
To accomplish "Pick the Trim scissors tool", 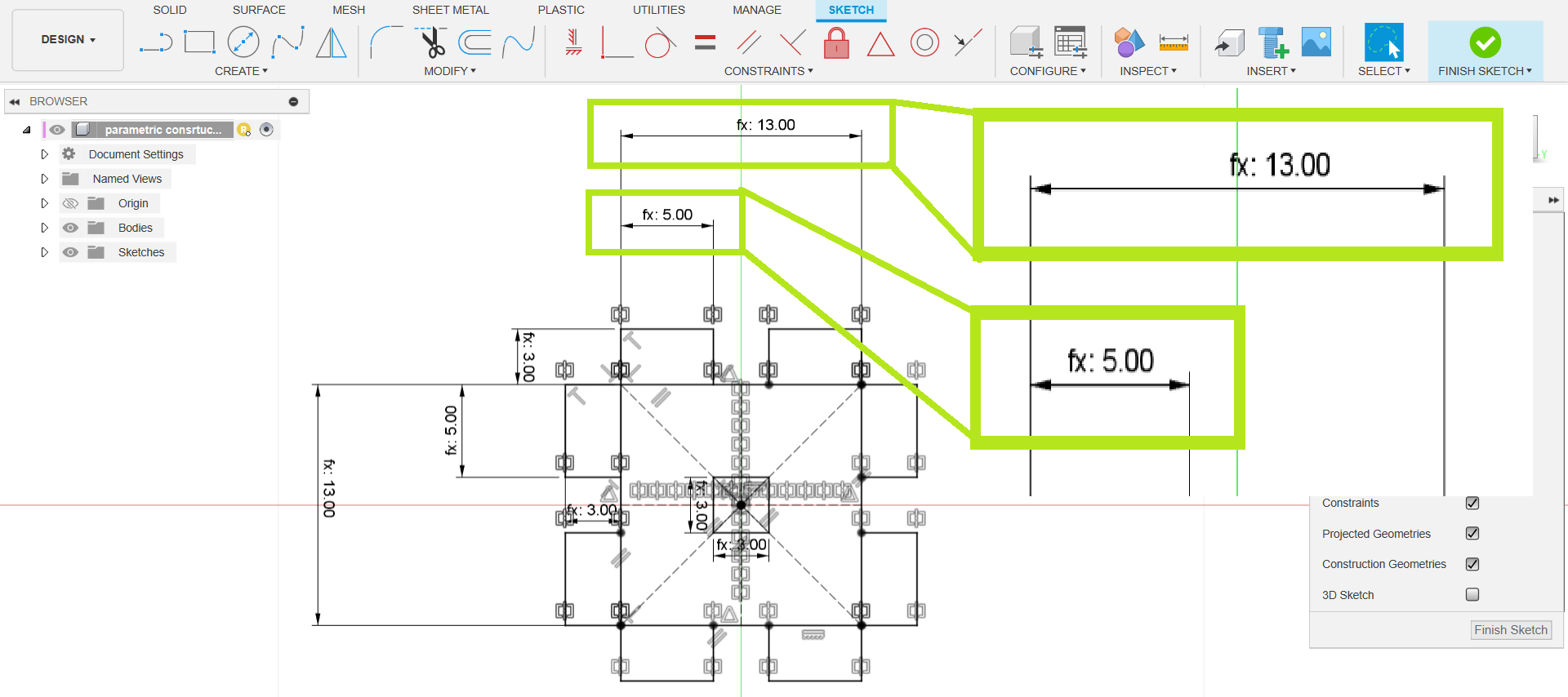I will tap(433, 42).
